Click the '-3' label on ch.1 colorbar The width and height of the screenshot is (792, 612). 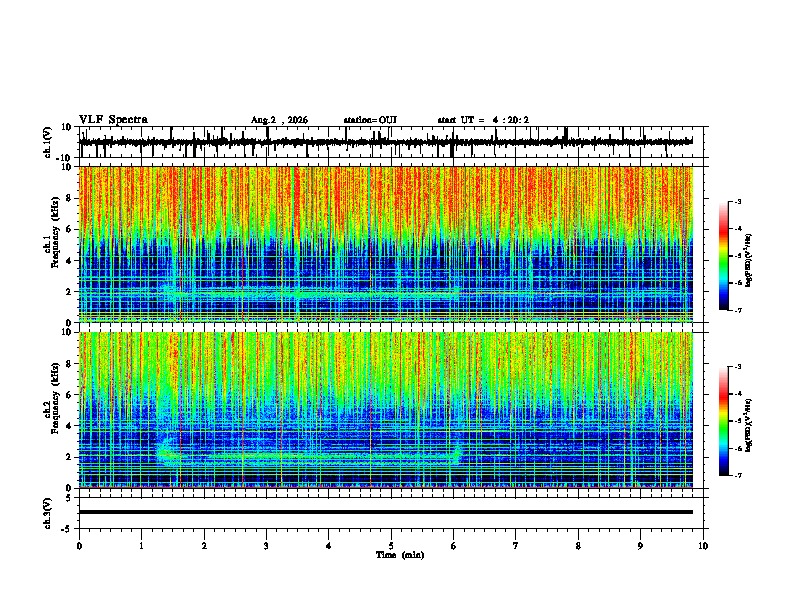click(737, 201)
